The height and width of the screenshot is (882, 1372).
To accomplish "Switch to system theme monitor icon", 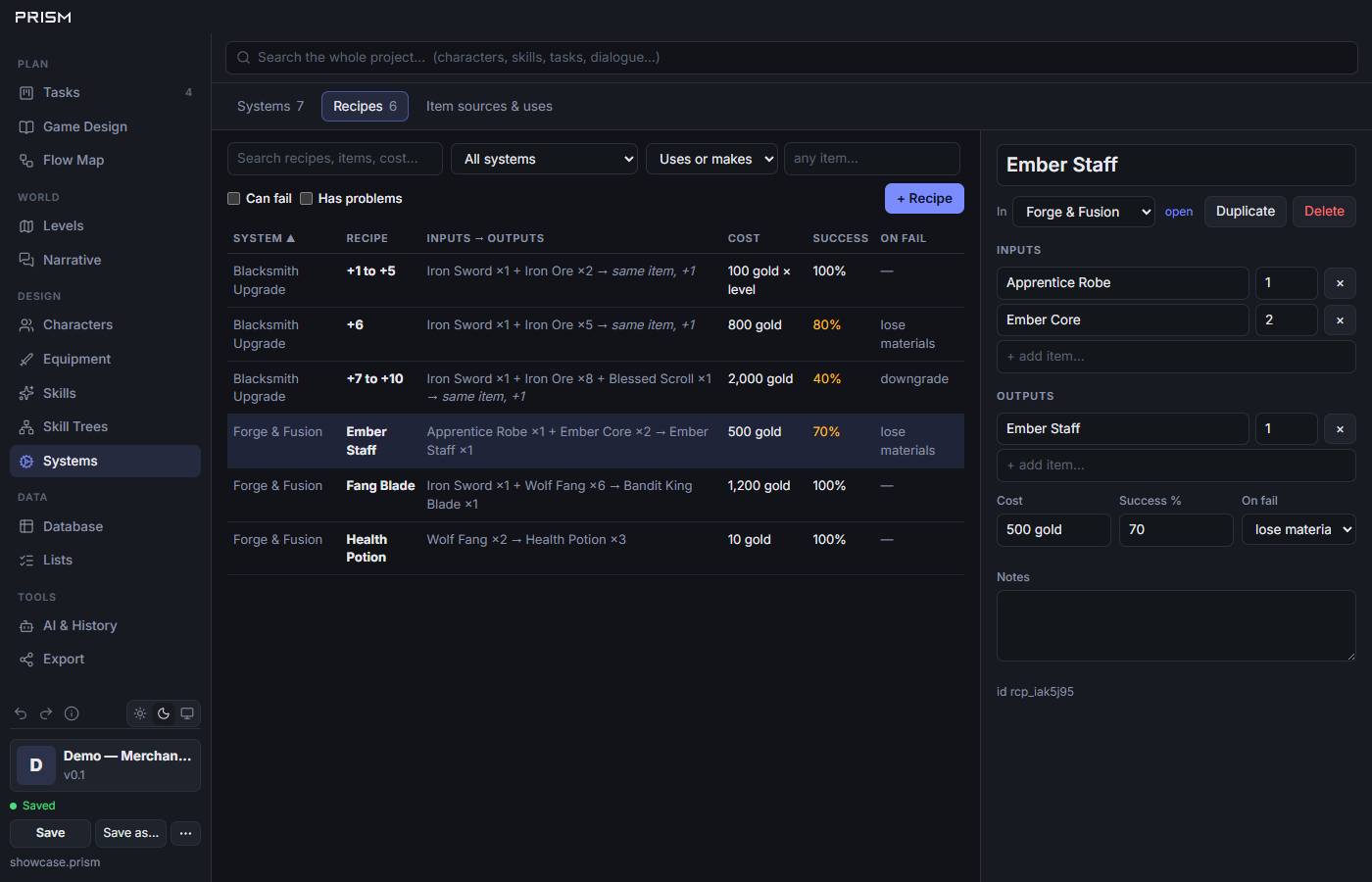I will pos(187,713).
